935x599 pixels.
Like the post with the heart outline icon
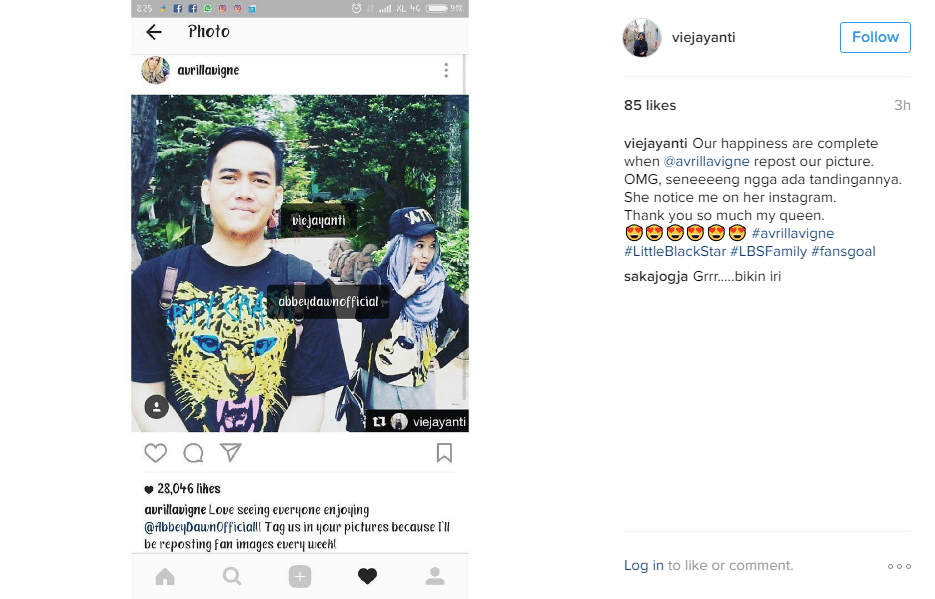click(x=156, y=453)
